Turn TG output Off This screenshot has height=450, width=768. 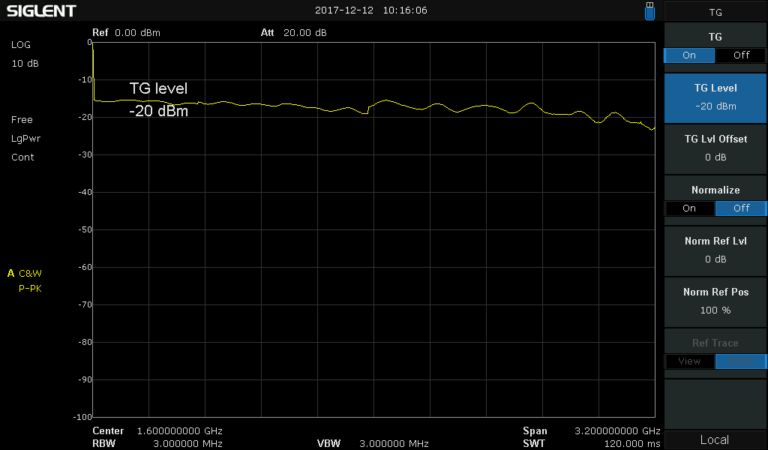tap(740, 56)
